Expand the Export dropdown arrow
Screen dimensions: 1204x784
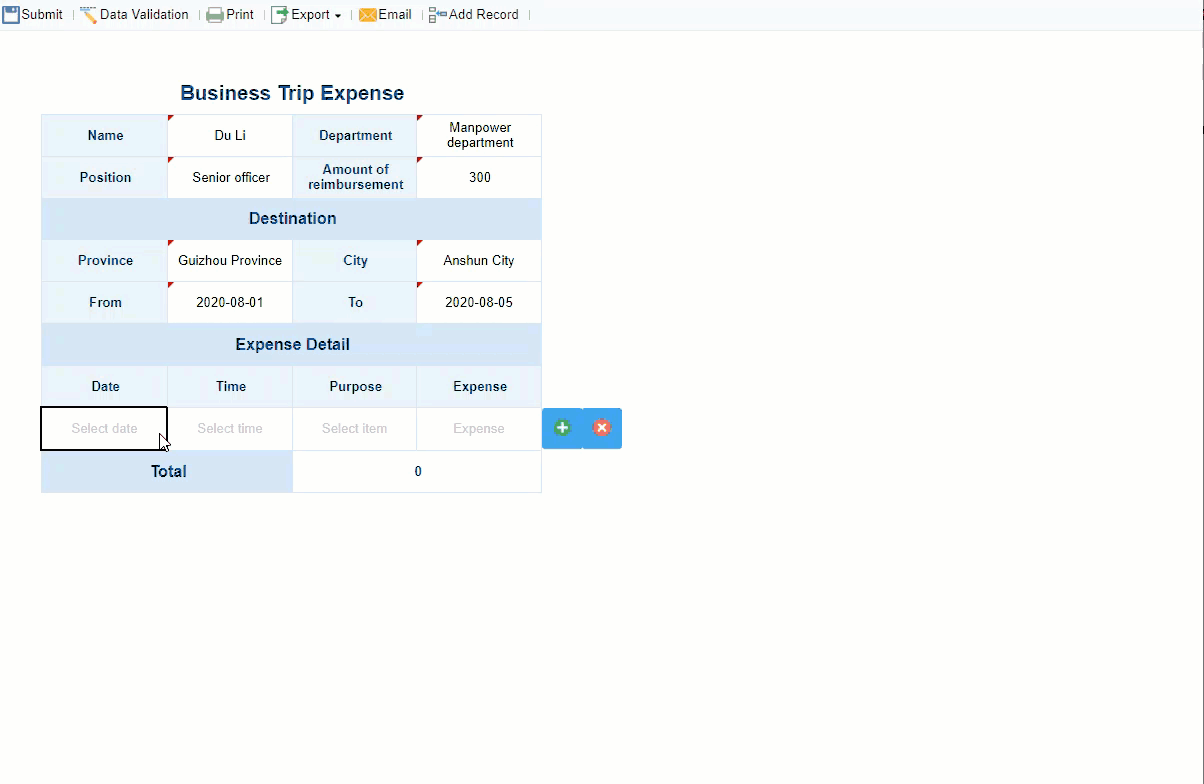(x=338, y=16)
